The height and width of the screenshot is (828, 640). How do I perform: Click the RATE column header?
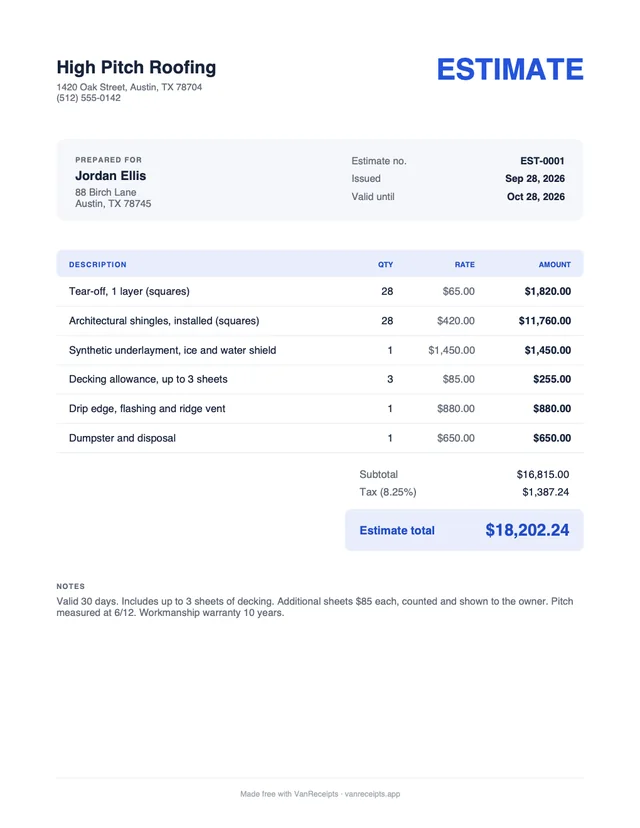(x=465, y=265)
